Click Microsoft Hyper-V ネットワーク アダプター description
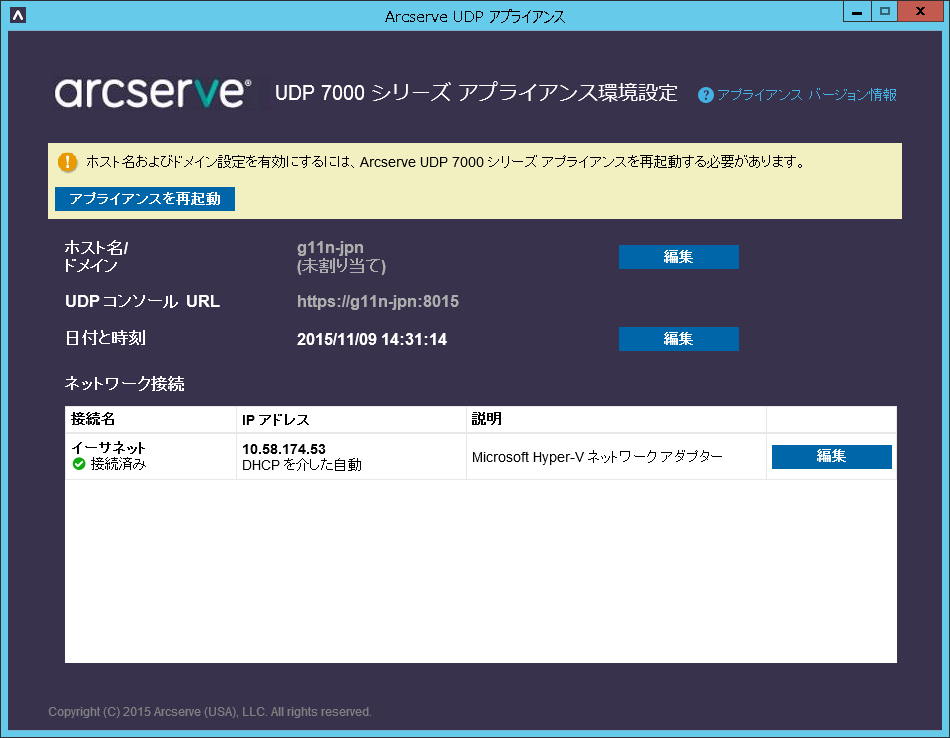The image size is (950, 738). [x=597, y=457]
